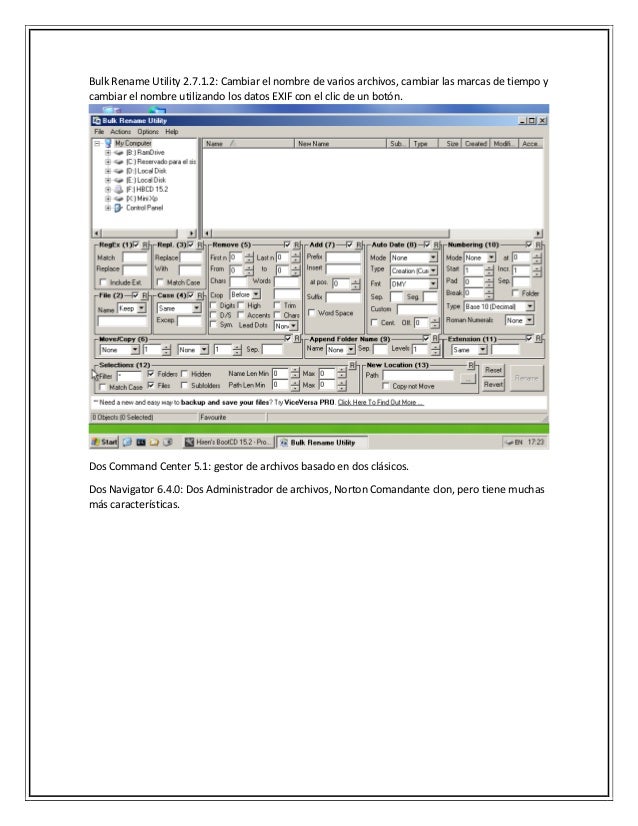The height and width of the screenshot is (826, 638).
Task: Toggle the Match Case checkbox in Repl. (3)
Action: 160,282
